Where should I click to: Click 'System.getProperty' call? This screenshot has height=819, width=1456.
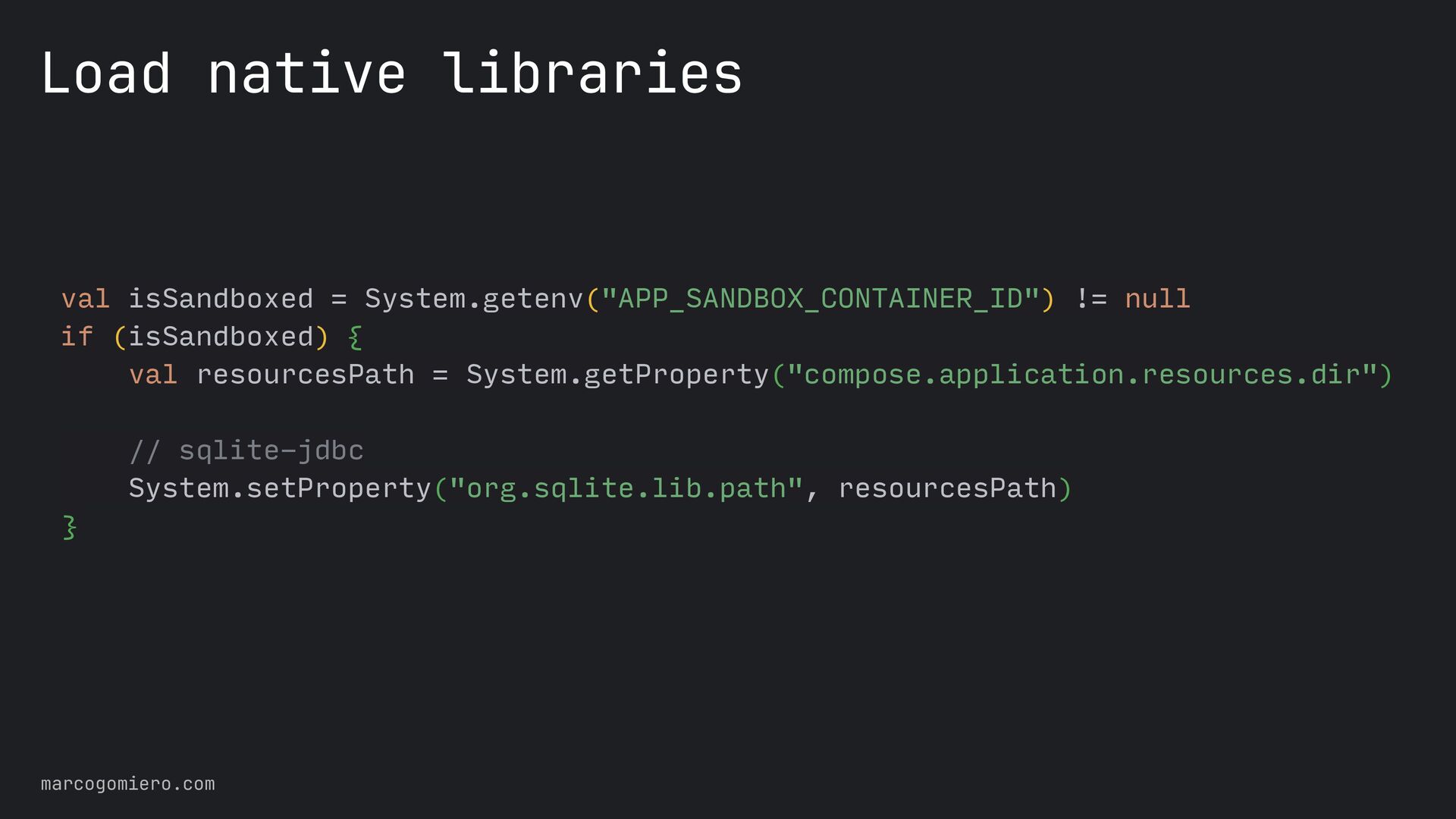618,375
